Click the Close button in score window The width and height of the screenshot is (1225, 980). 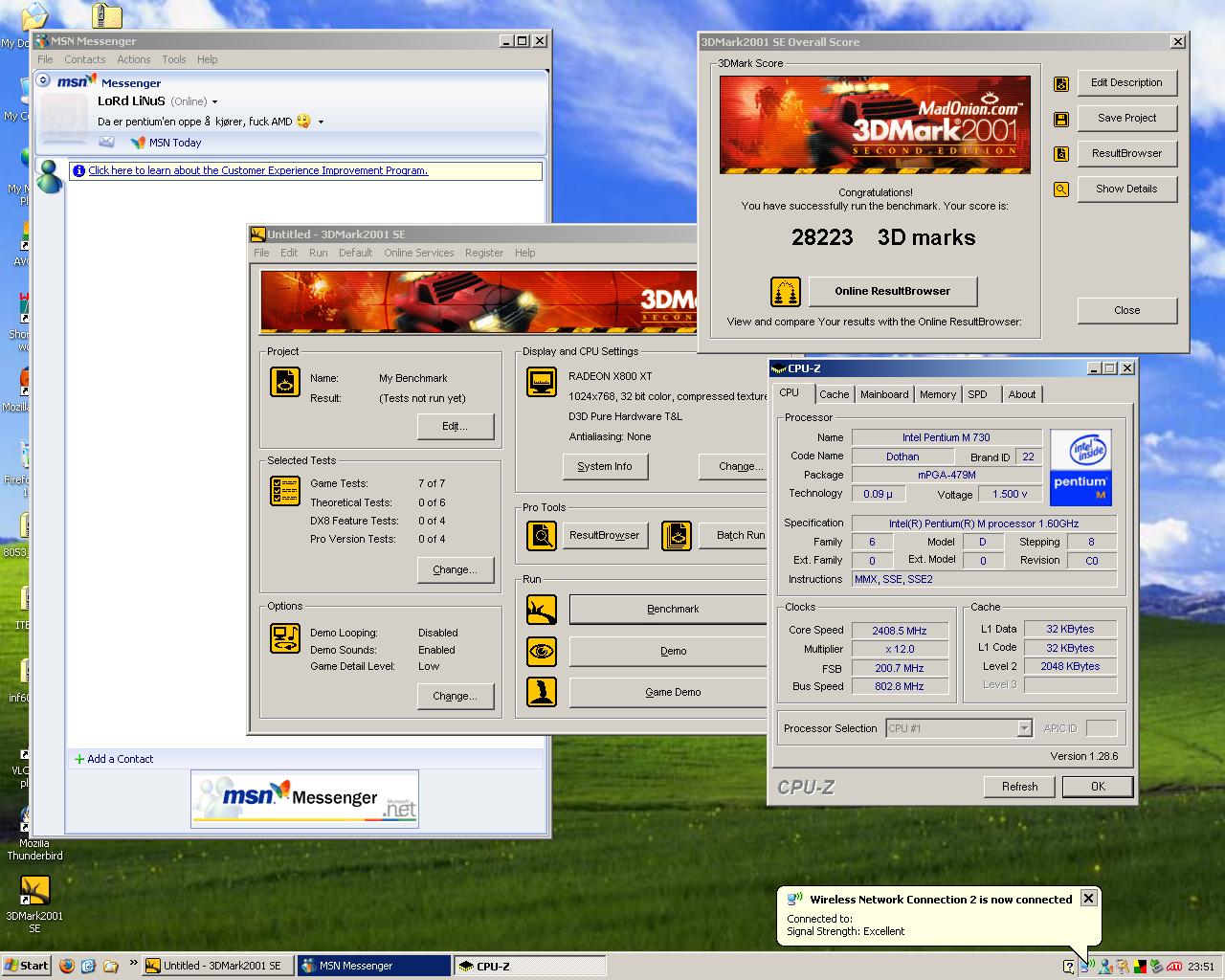tap(1127, 310)
